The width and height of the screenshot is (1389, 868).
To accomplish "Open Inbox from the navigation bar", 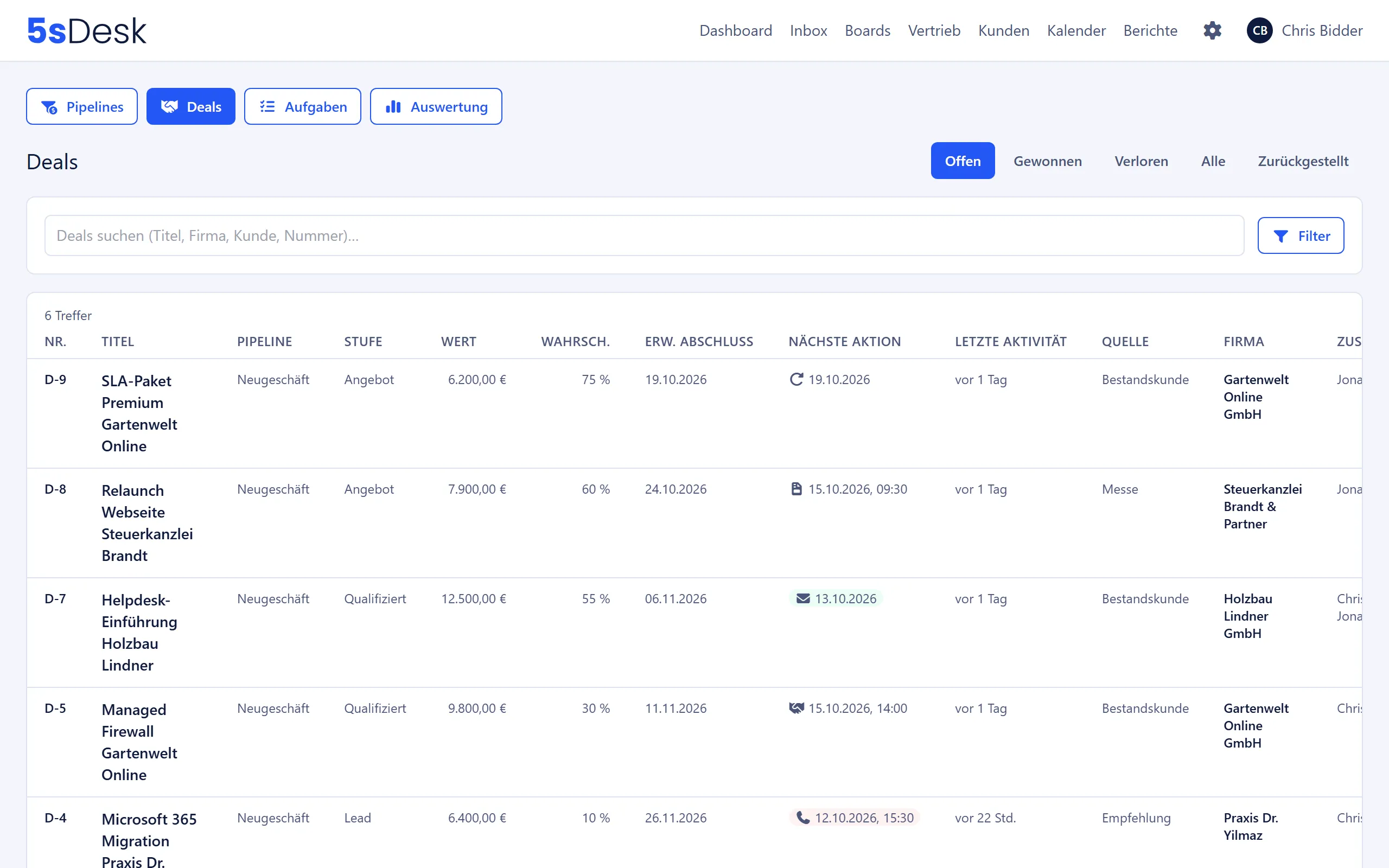I will click(x=808, y=30).
